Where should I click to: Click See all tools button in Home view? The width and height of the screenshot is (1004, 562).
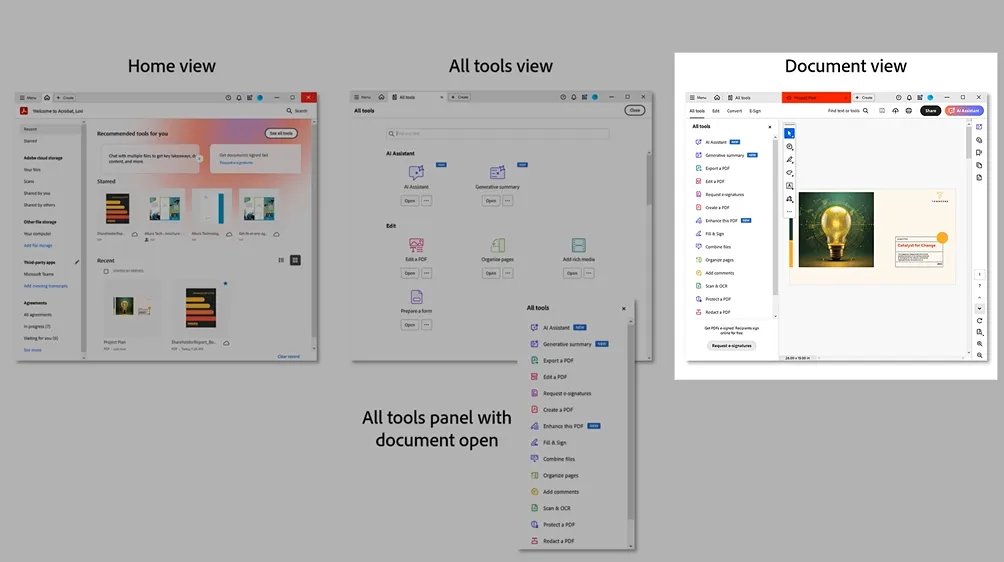pyautogui.click(x=281, y=133)
